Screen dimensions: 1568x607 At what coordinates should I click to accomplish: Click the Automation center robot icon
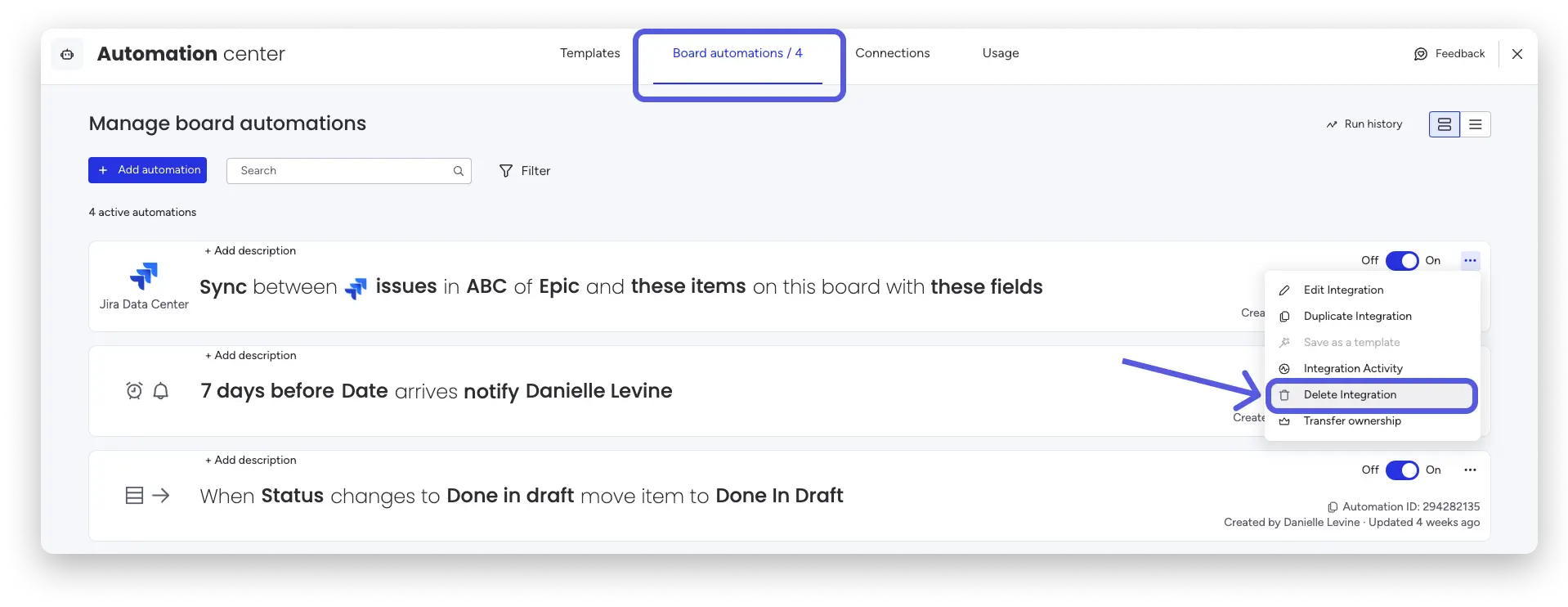click(67, 54)
